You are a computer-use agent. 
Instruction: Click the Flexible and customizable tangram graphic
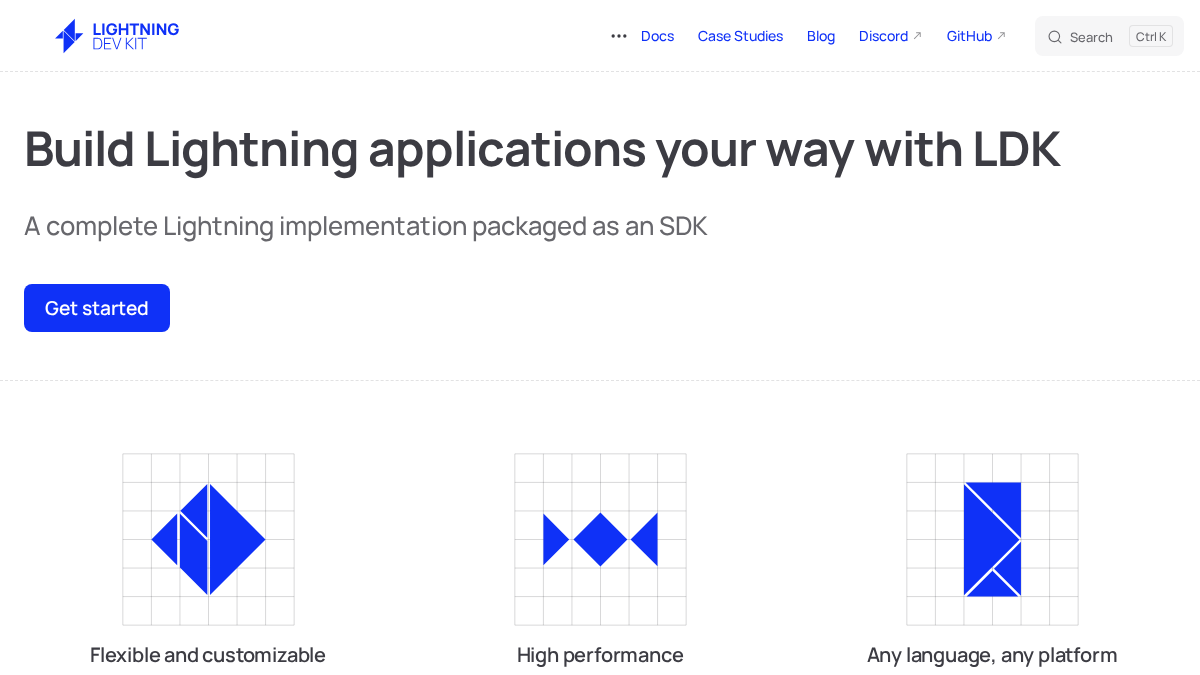(x=208, y=539)
